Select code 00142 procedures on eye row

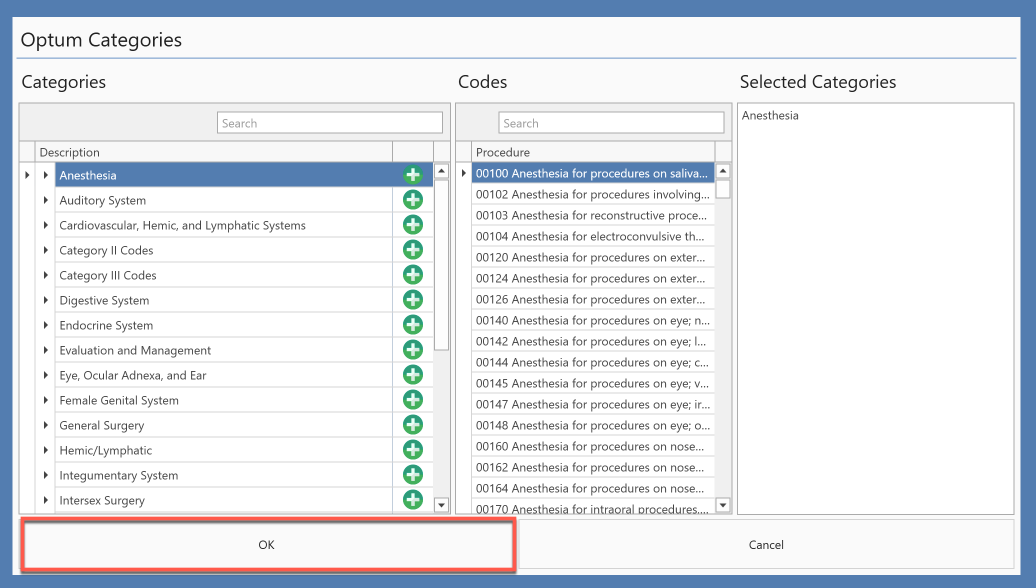(x=593, y=341)
